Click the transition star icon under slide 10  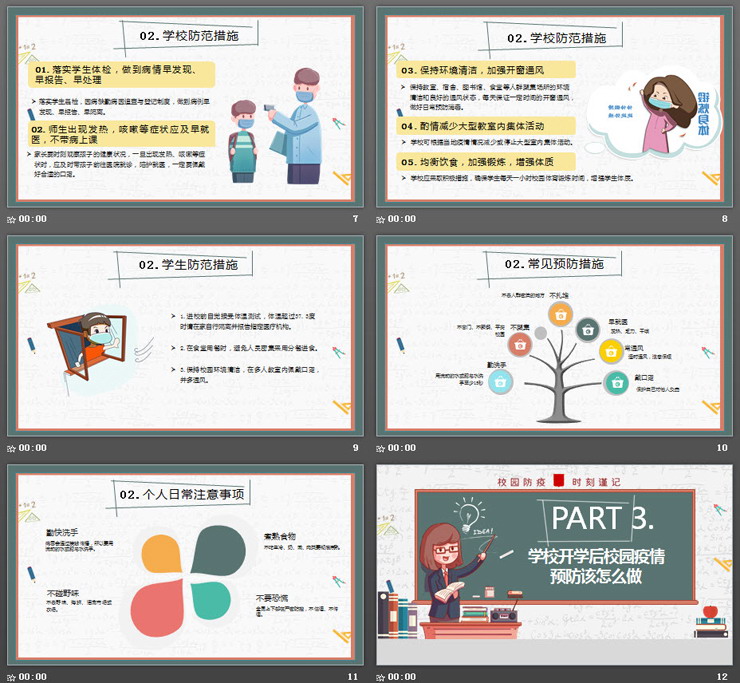380,448
